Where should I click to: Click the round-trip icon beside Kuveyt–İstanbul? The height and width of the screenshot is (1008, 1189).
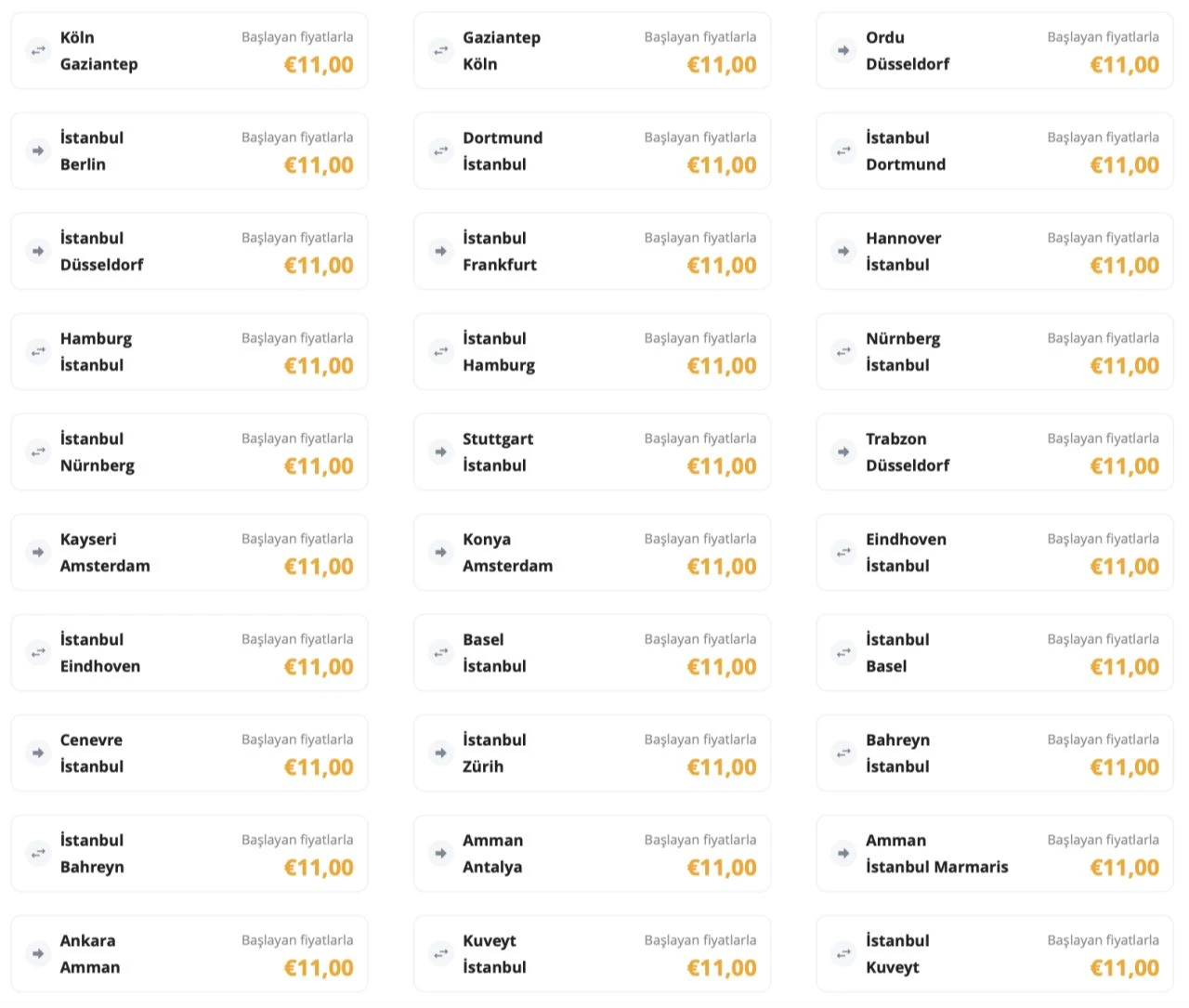[x=440, y=953]
